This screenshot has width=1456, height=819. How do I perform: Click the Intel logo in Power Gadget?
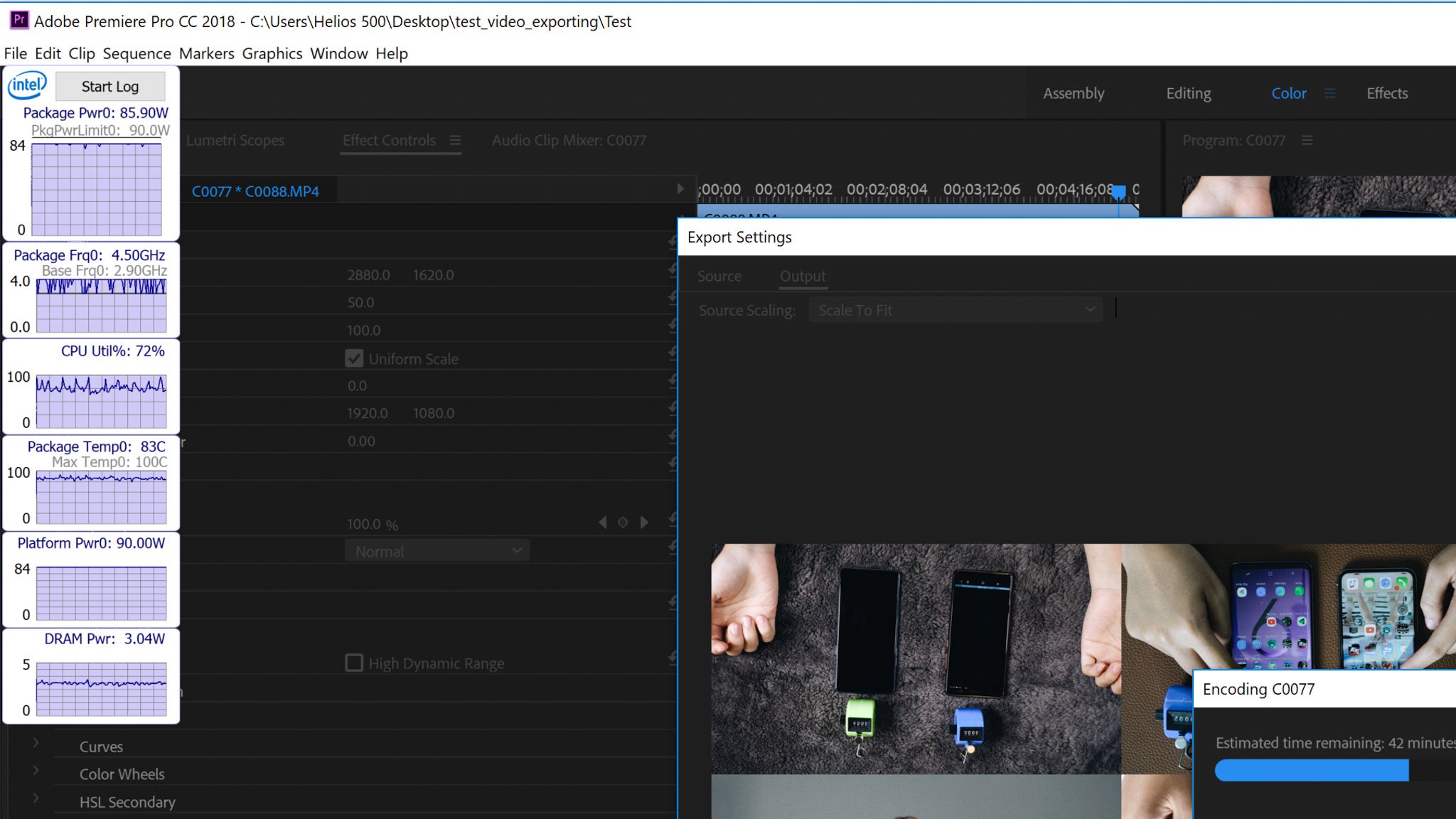(x=27, y=85)
